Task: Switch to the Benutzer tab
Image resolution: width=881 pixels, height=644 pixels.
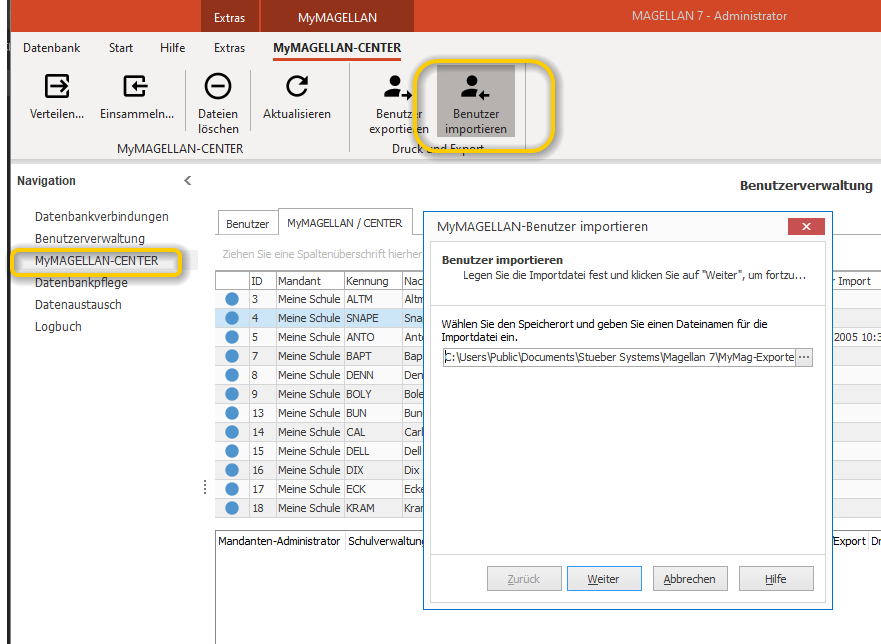Action: pos(247,224)
